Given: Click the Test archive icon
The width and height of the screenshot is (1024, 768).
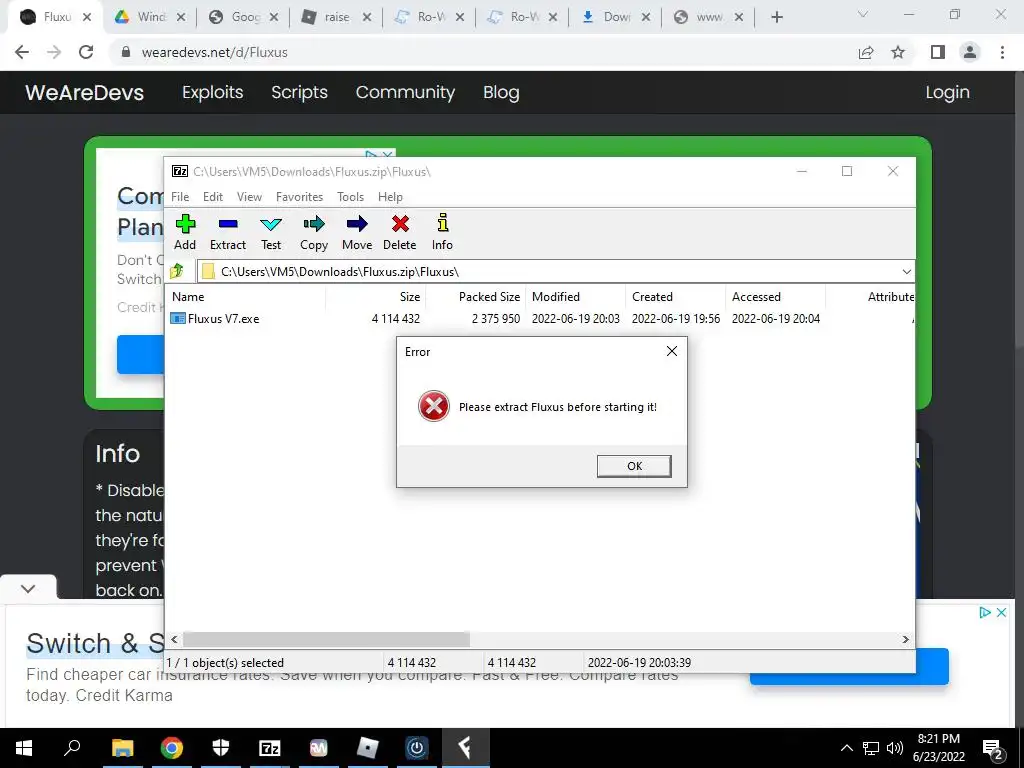Looking at the screenshot, I should [270, 232].
